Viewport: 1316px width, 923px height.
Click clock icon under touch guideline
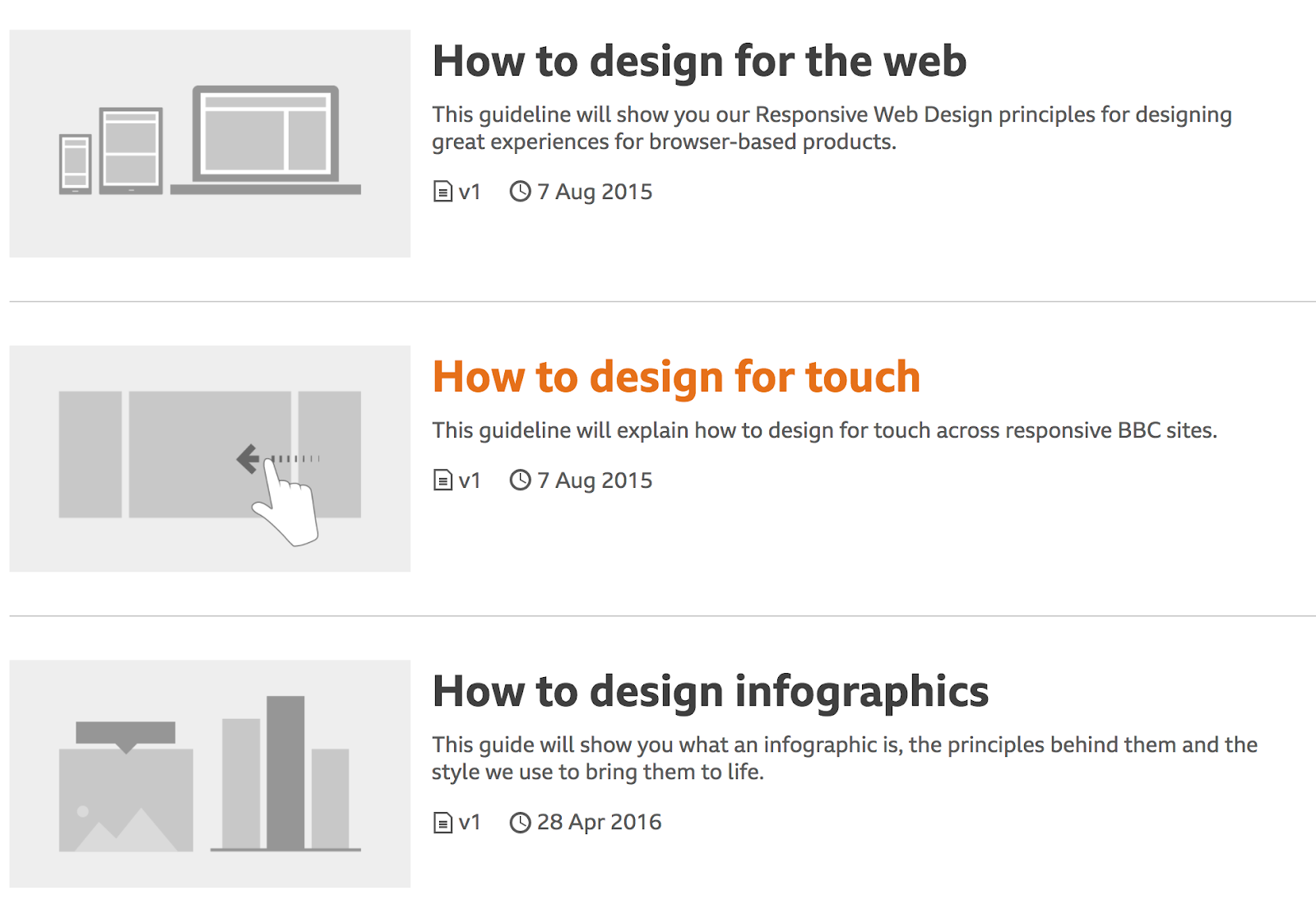pyautogui.click(x=520, y=480)
